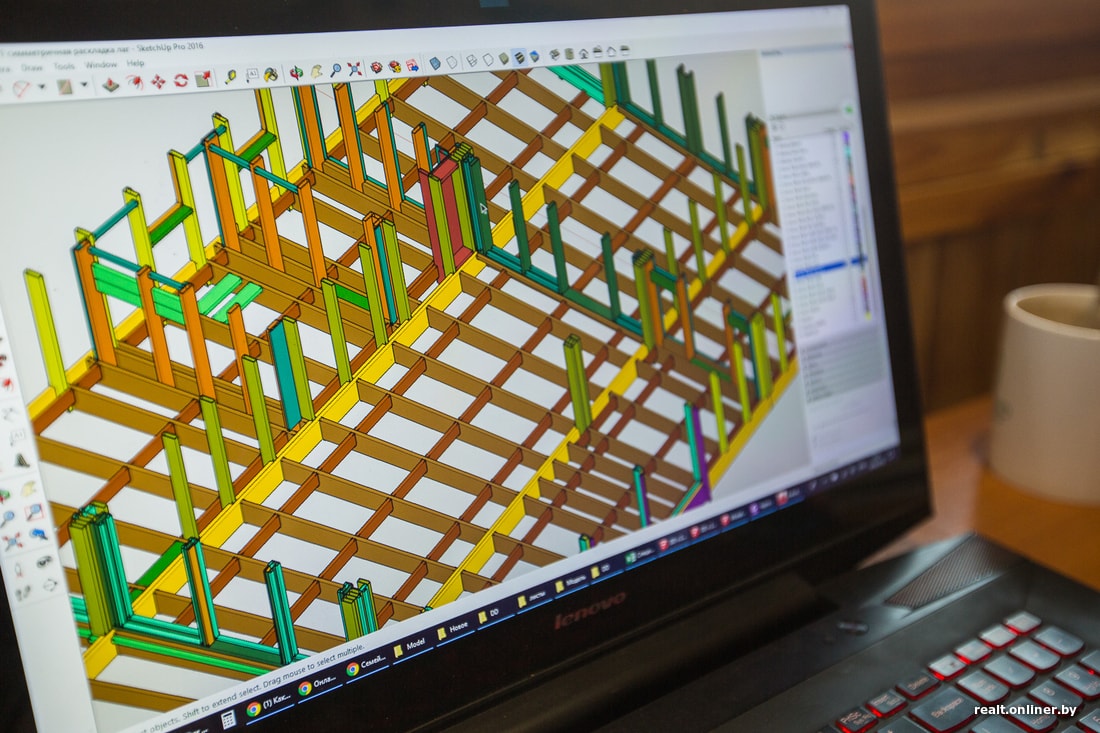Select the Shapes rectangle tool

[x=65, y=86]
